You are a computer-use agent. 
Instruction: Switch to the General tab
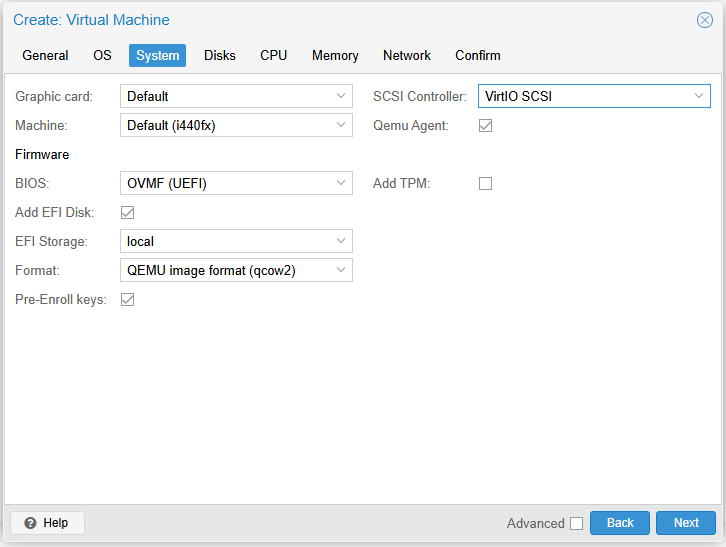pyautogui.click(x=45, y=56)
